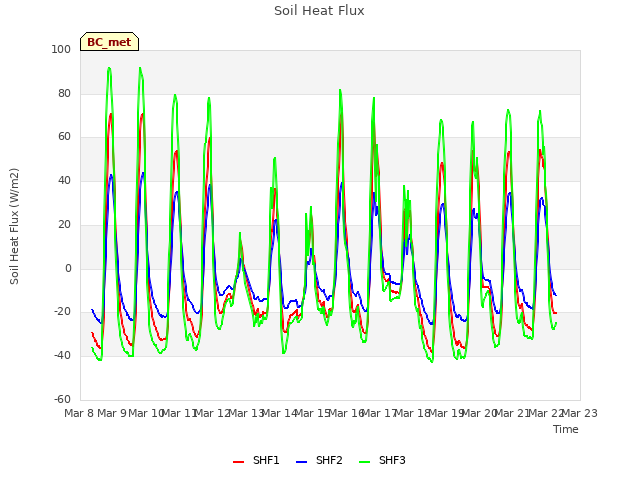Click the -20 y-axis tick label
This screenshot has width=640, height=480.
62,312
